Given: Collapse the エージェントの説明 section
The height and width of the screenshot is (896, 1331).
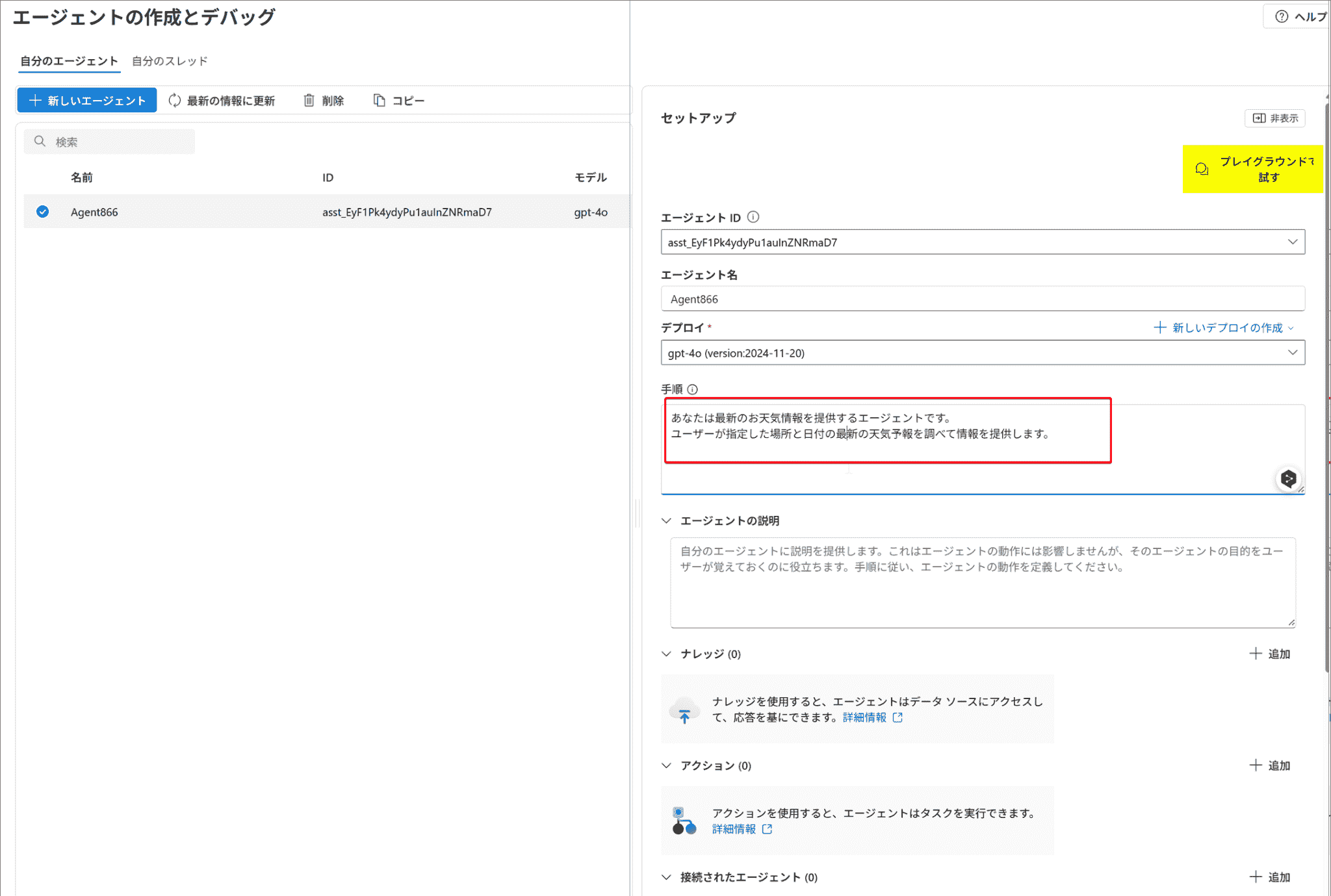Looking at the screenshot, I should click(666, 520).
